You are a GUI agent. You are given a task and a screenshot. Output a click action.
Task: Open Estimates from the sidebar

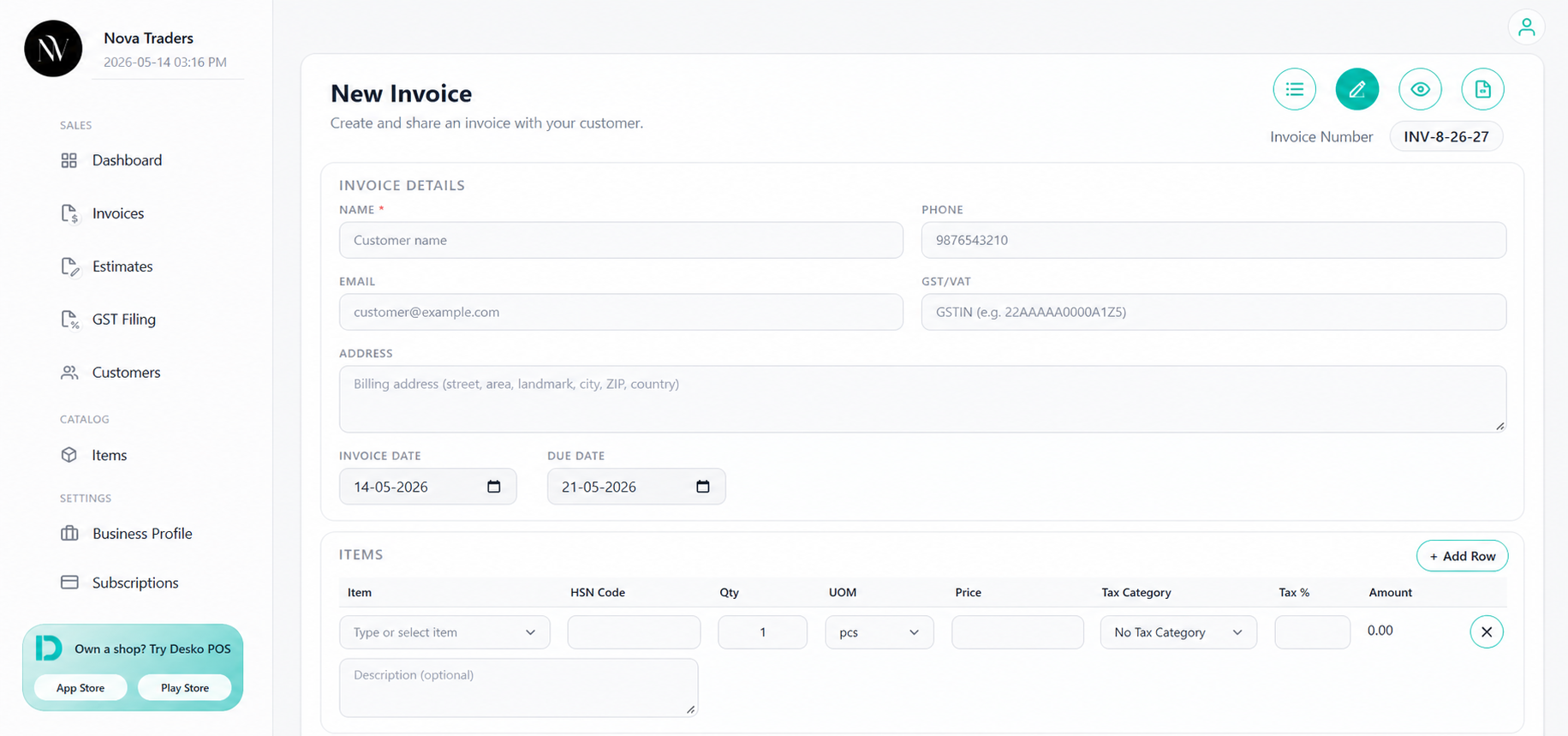pyautogui.click(x=122, y=266)
